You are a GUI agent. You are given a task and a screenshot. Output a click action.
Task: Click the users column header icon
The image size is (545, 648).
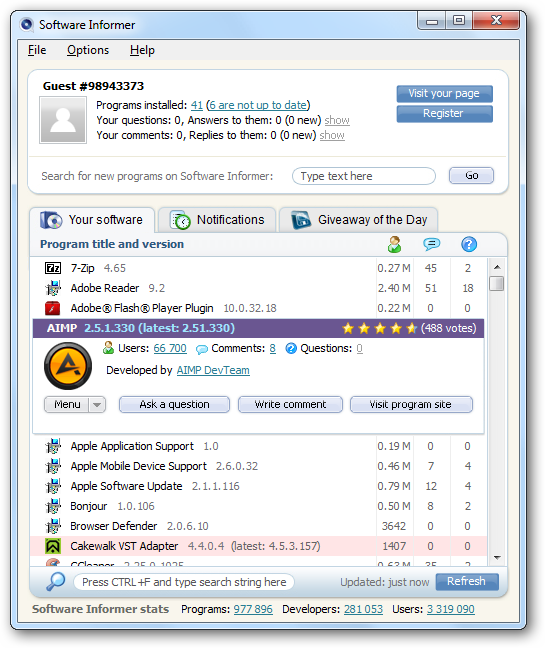pyautogui.click(x=394, y=244)
